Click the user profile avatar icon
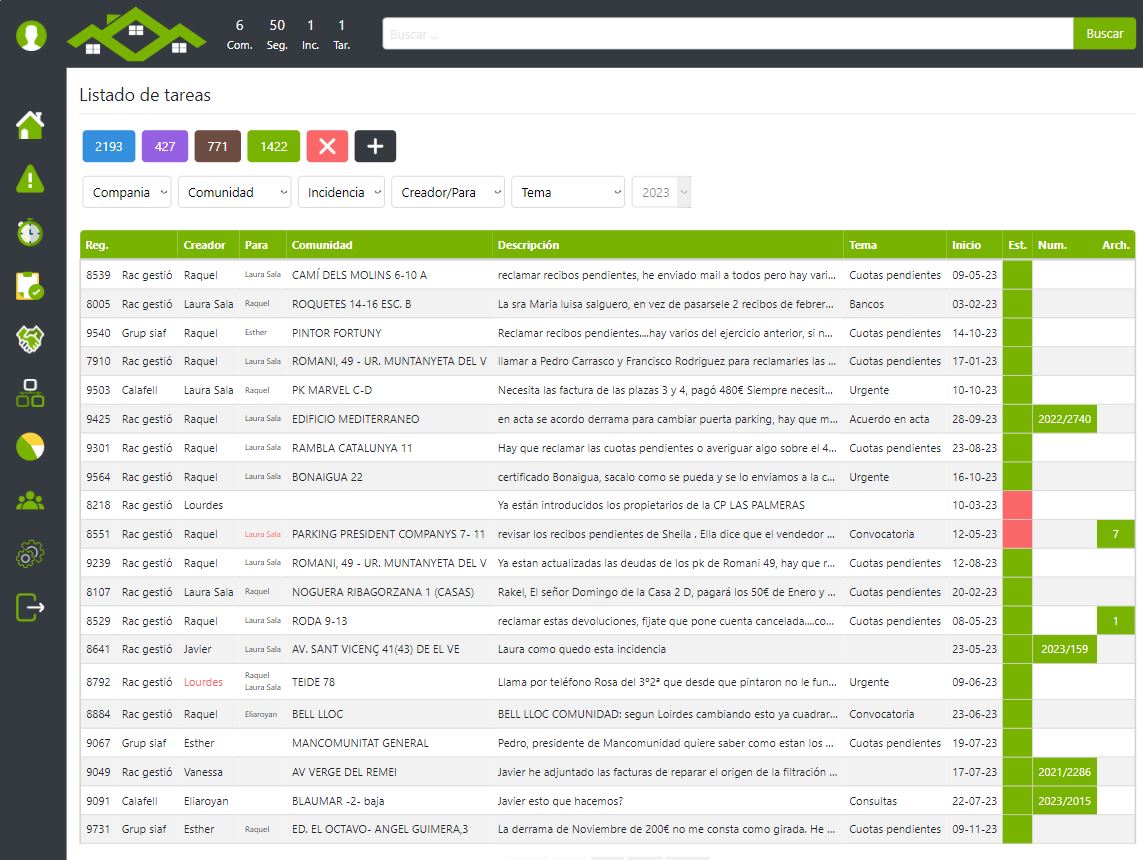This screenshot has height=860, width=1143. 31,36
